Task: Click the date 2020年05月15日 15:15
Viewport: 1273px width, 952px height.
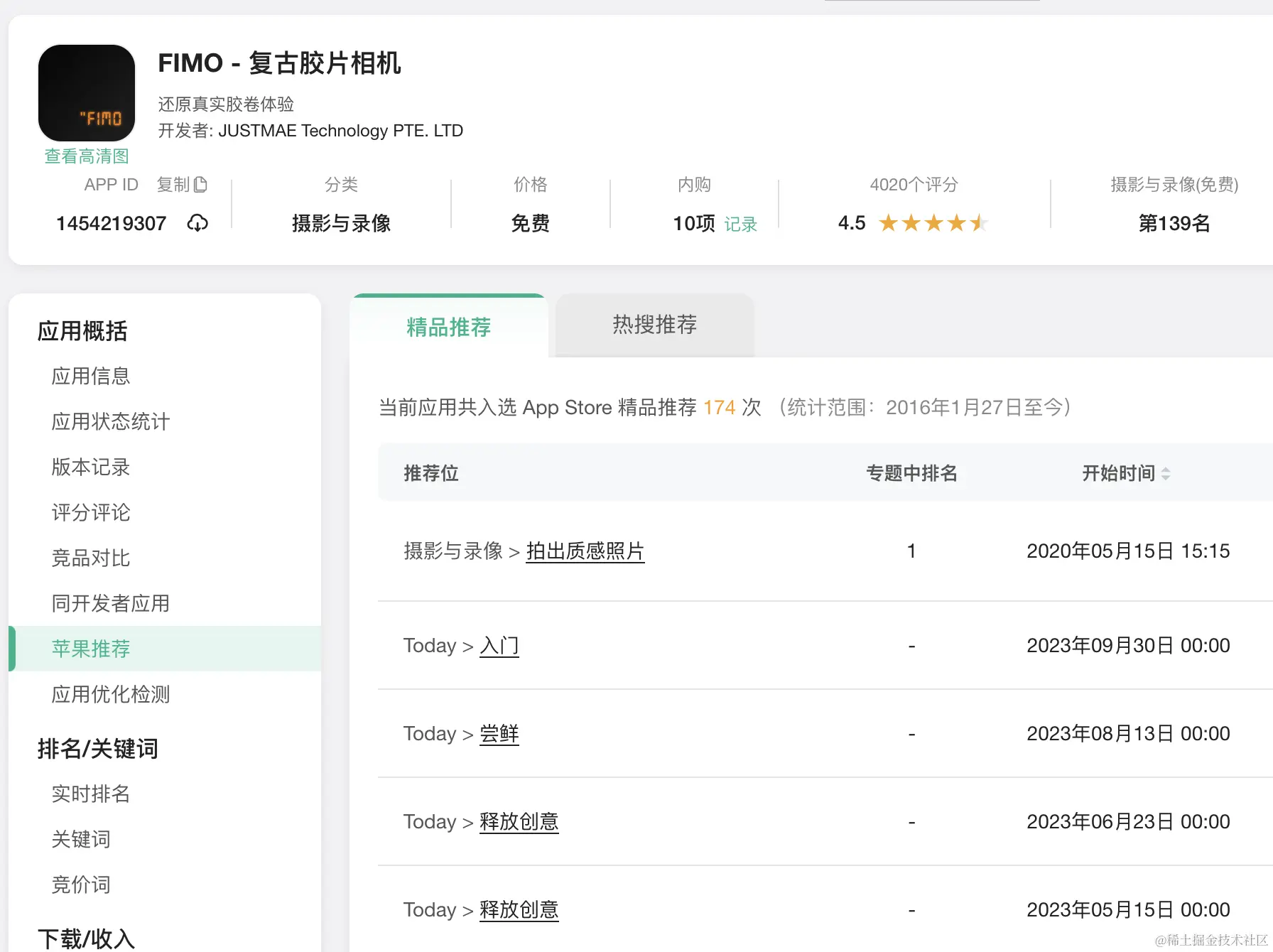Action: [1128, 551]
